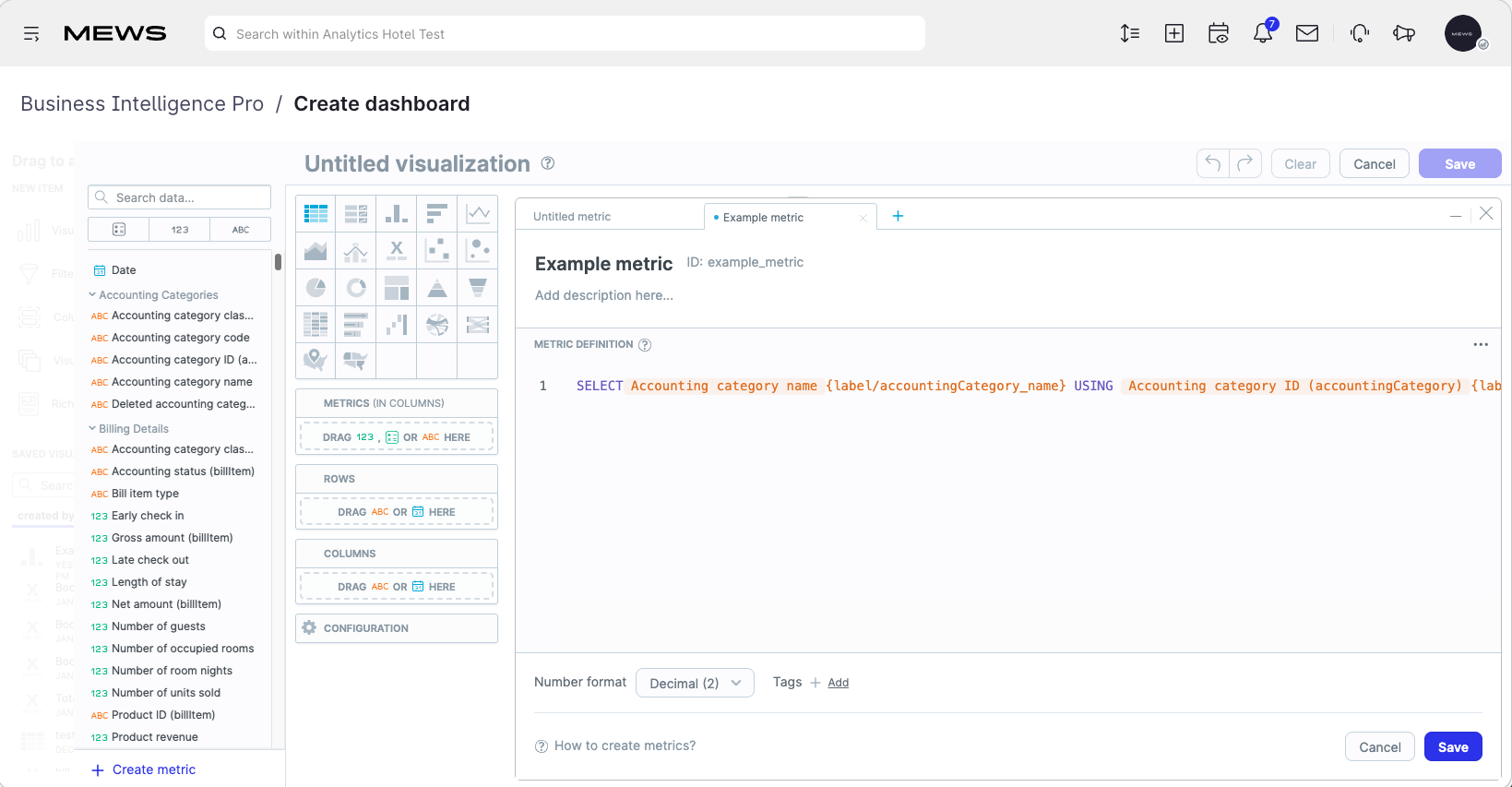Expand the Configuration section
The image size is (1512, 787).
coord(397,628)
